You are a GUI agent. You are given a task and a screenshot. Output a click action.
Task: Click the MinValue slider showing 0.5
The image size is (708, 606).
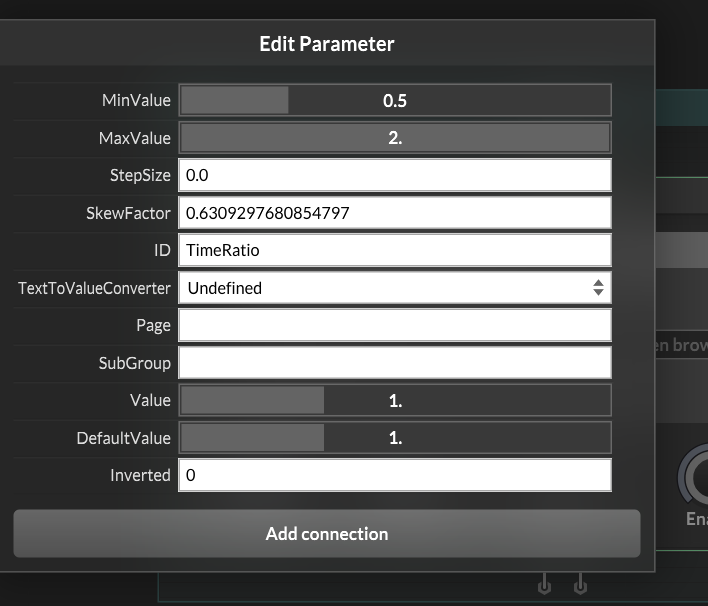[394, 100]
